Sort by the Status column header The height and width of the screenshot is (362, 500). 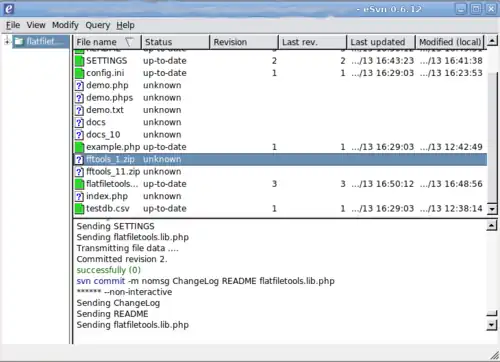pyautogui.click(x=176, y=42)
